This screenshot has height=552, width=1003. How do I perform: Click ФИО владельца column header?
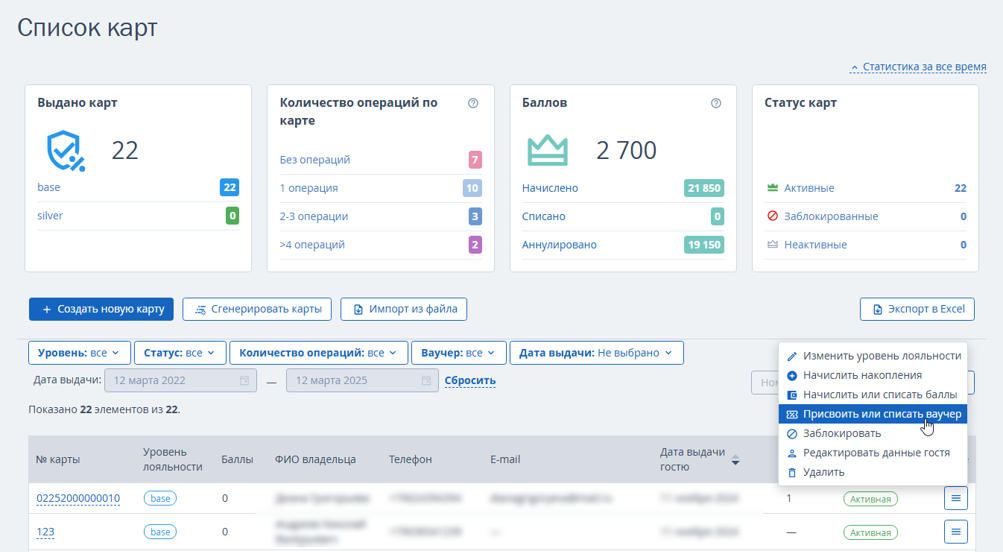pos(315,459)
